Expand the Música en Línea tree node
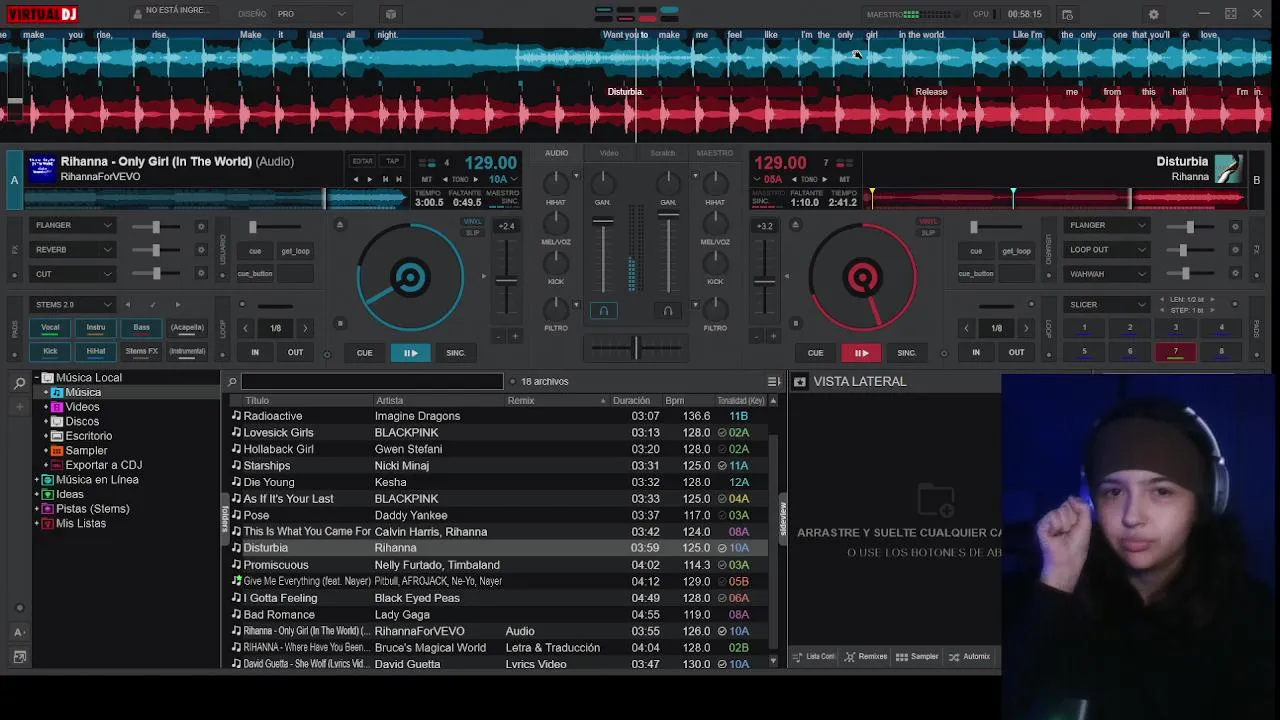The image size is (1280, 720). tap(37, 480)
